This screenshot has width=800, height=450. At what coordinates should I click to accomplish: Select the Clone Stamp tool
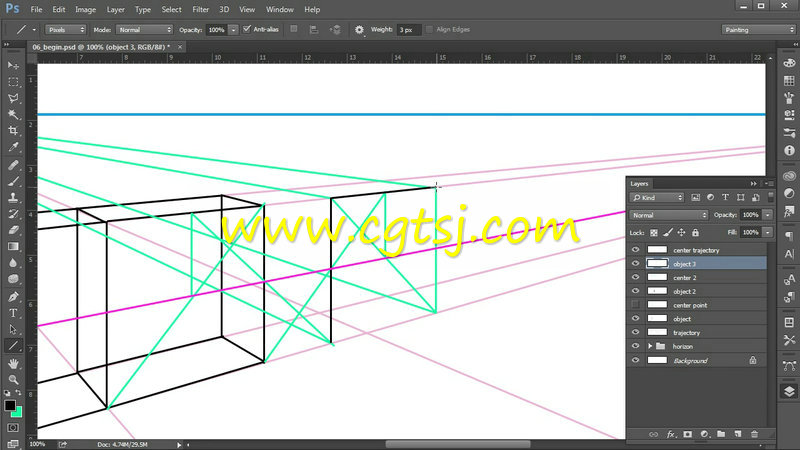point(13,197)
